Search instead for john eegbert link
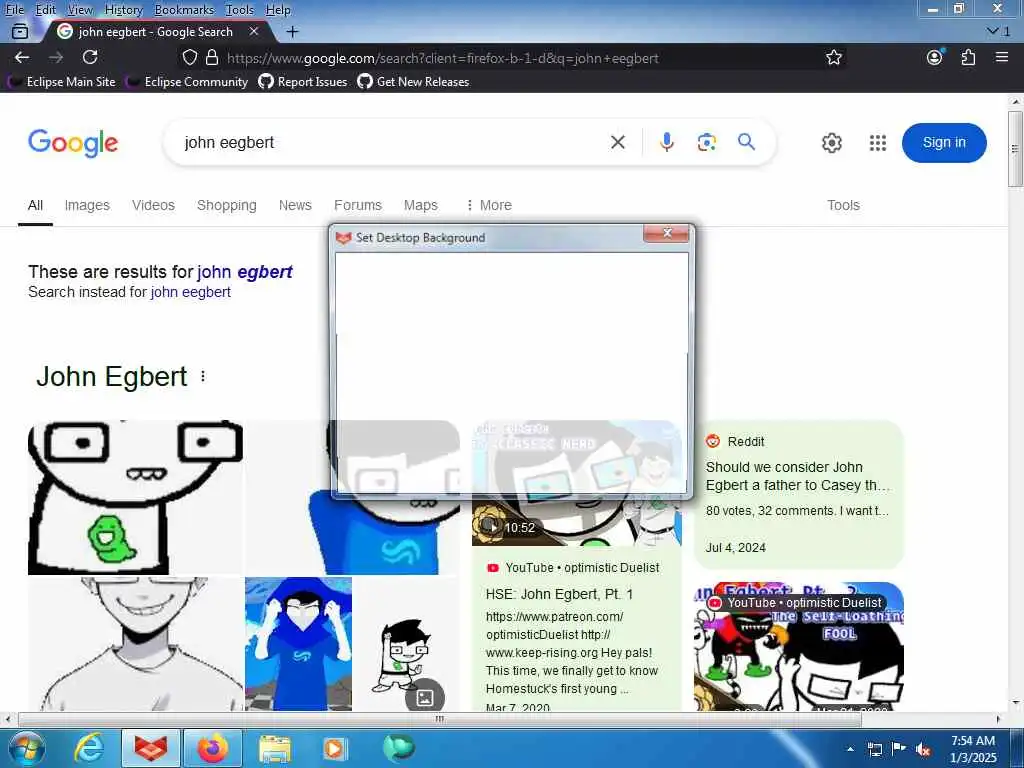This screenshot has height=768, width=1024. coord(191,292)
